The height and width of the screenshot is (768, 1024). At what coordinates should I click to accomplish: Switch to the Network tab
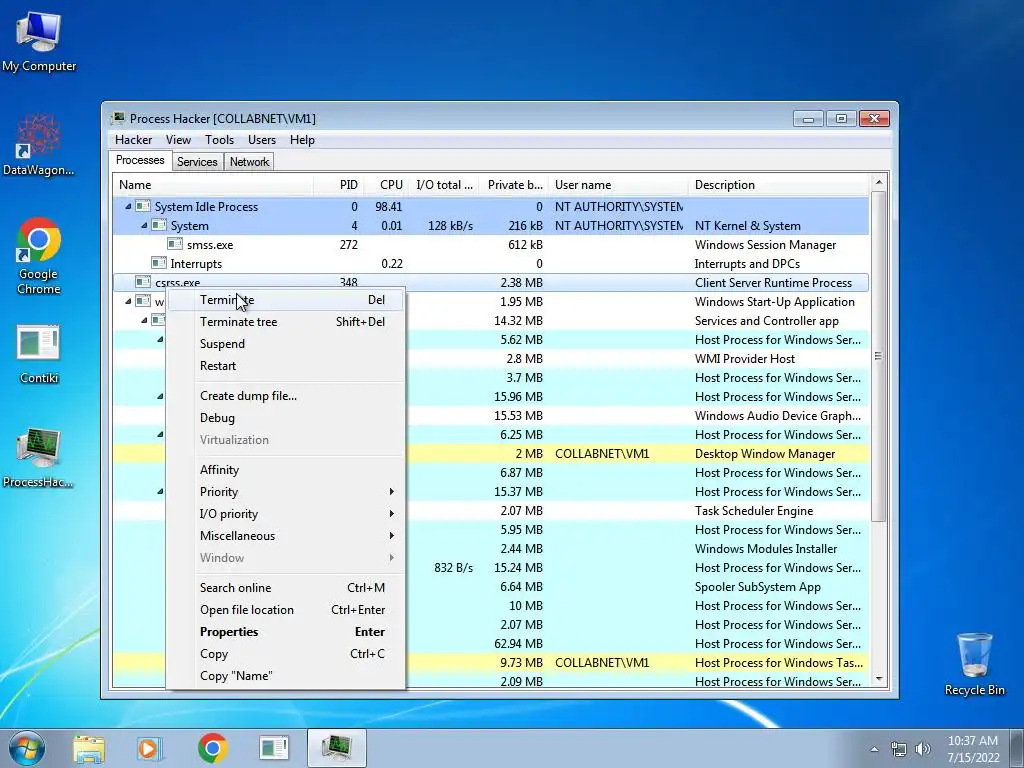(x=249, y=162)
